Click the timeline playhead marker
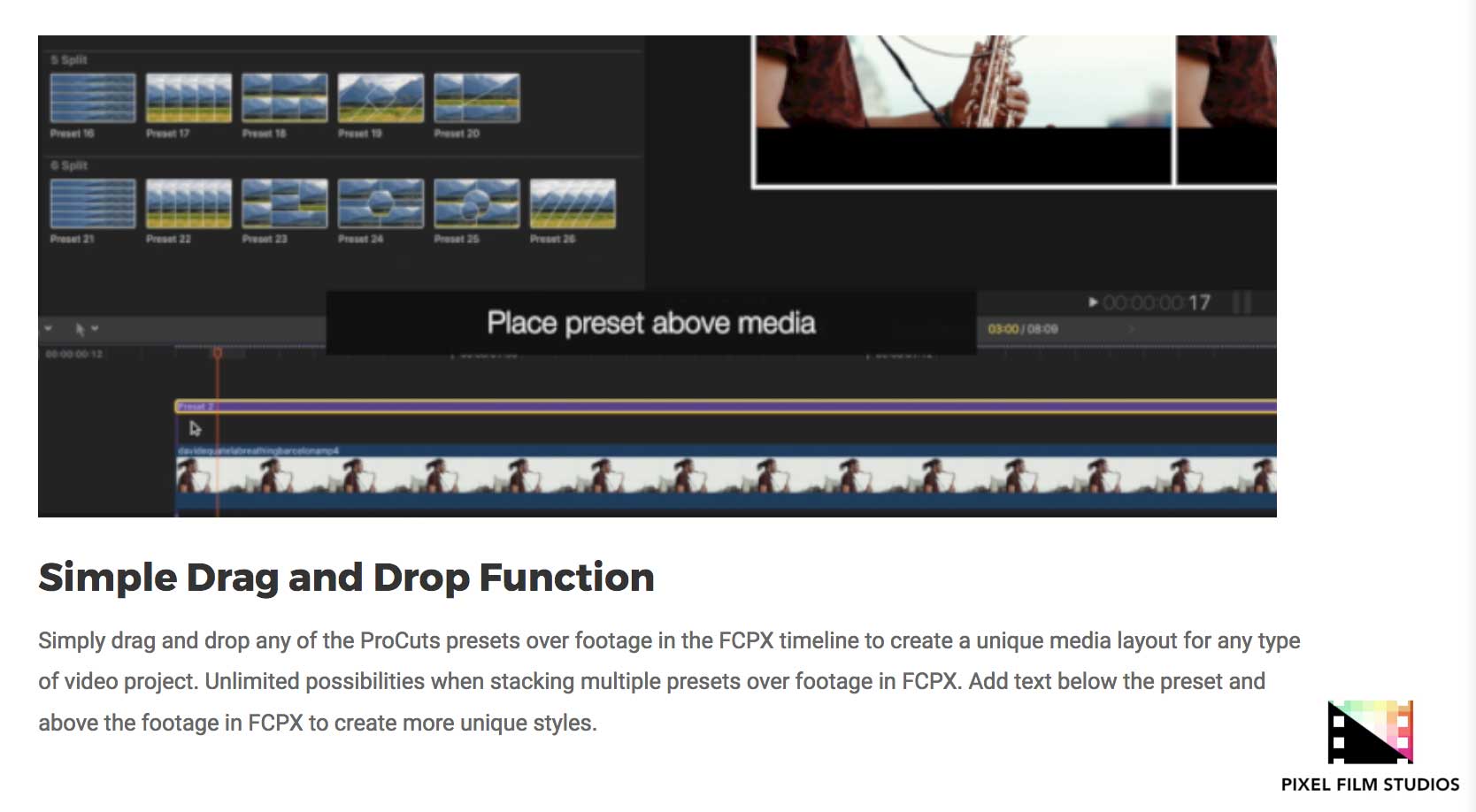Viewport: 1476px width, 812px height. [217, 353]
